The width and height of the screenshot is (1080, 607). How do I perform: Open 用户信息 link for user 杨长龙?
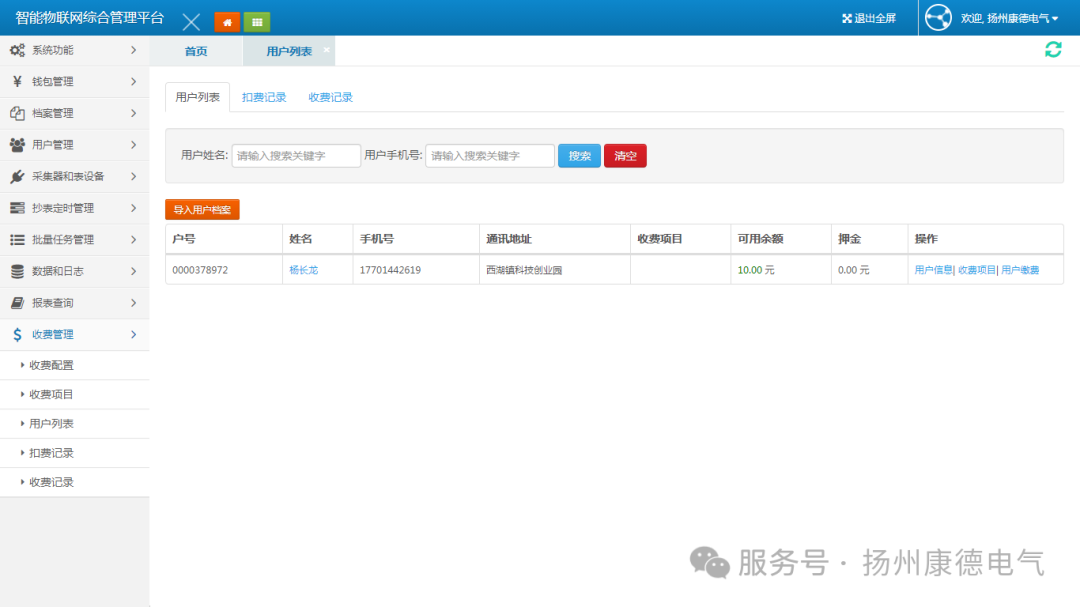click(x=935, y=270)
